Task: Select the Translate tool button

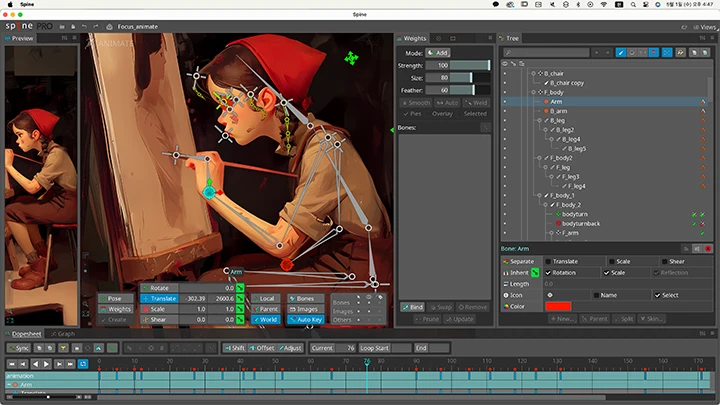Action: click(159, 298)
